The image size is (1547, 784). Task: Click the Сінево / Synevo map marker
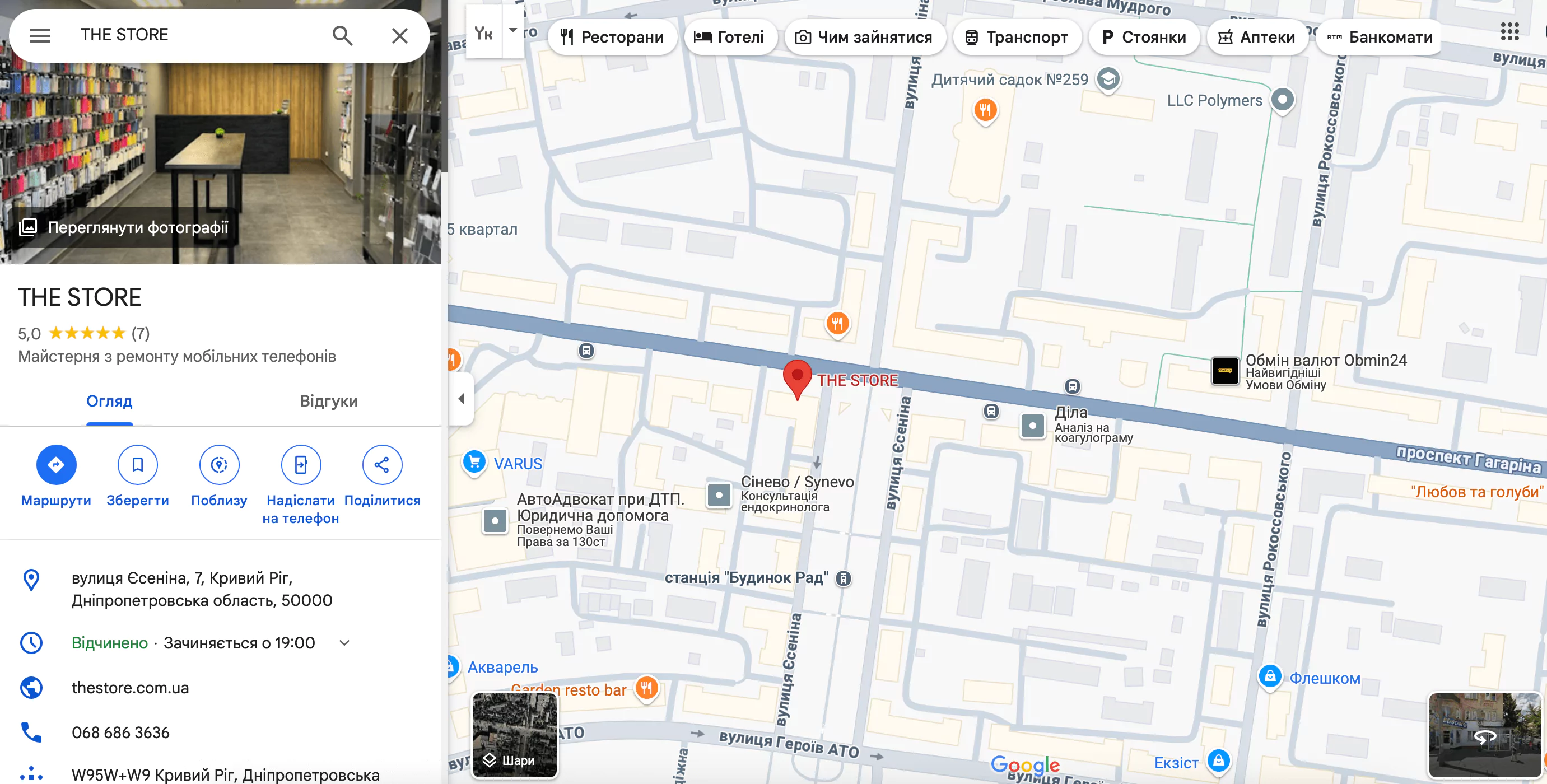[x=719, y=495]
